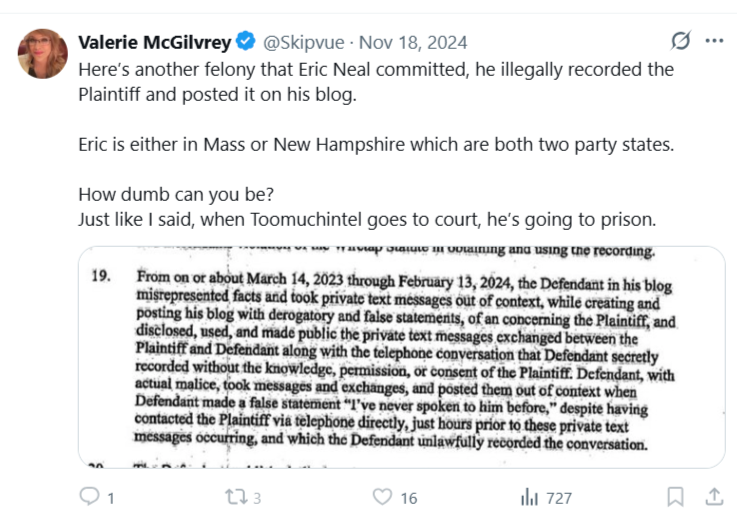Open the attached court document image
Viewport: 737px width, 518px height.
[401, 357]
